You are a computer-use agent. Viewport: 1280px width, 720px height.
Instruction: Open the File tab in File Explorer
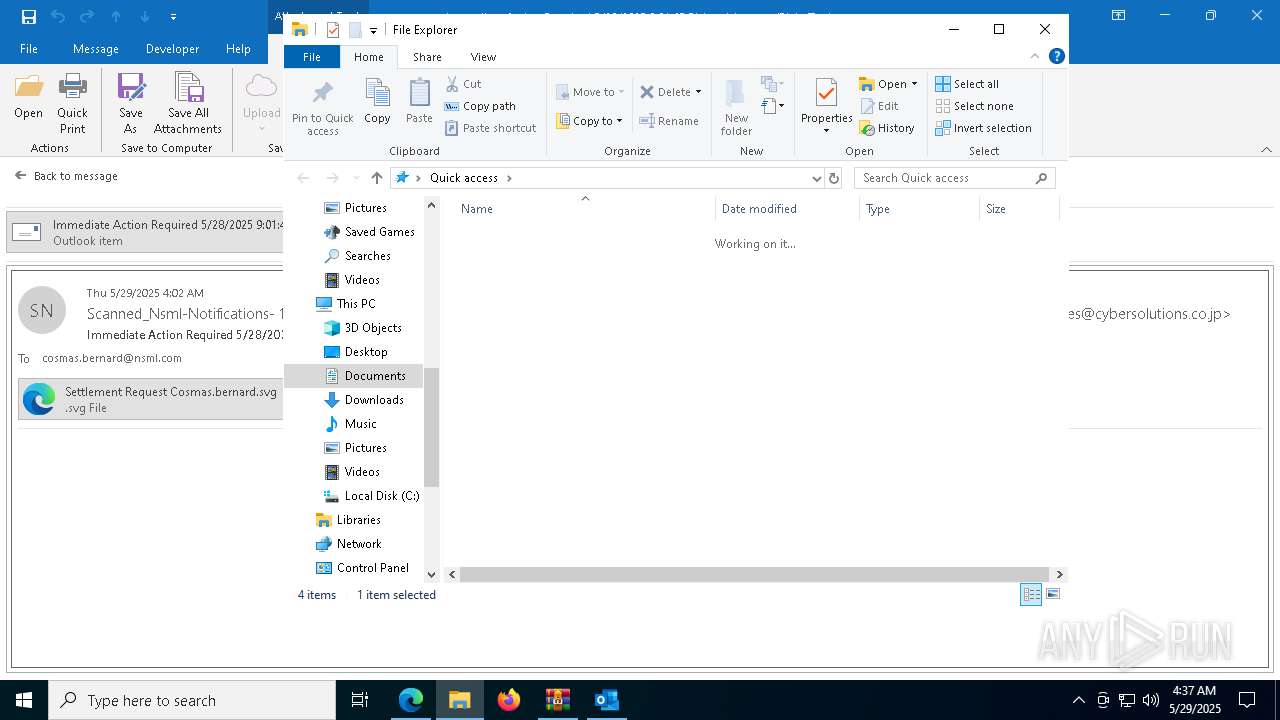[312, 57]
